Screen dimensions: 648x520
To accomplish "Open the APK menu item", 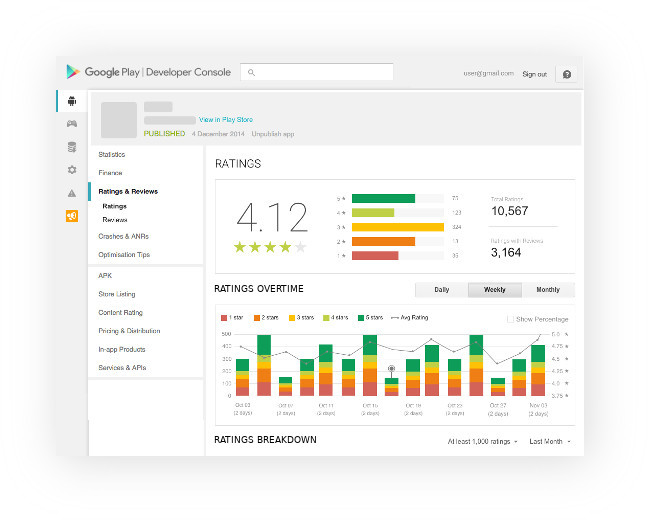I will point(105,276).
